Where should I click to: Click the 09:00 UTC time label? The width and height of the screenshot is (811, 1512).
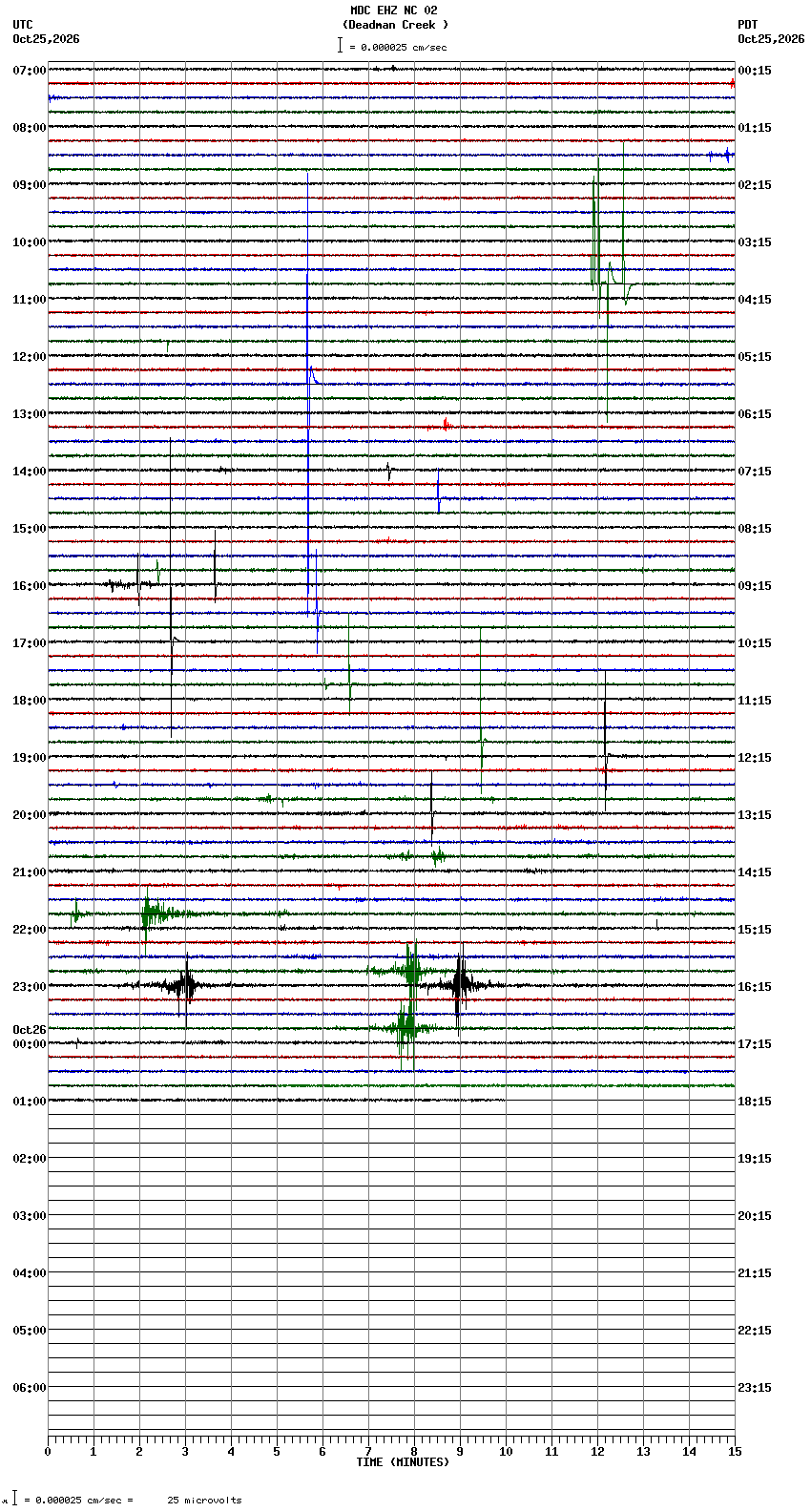click(30, 185)
